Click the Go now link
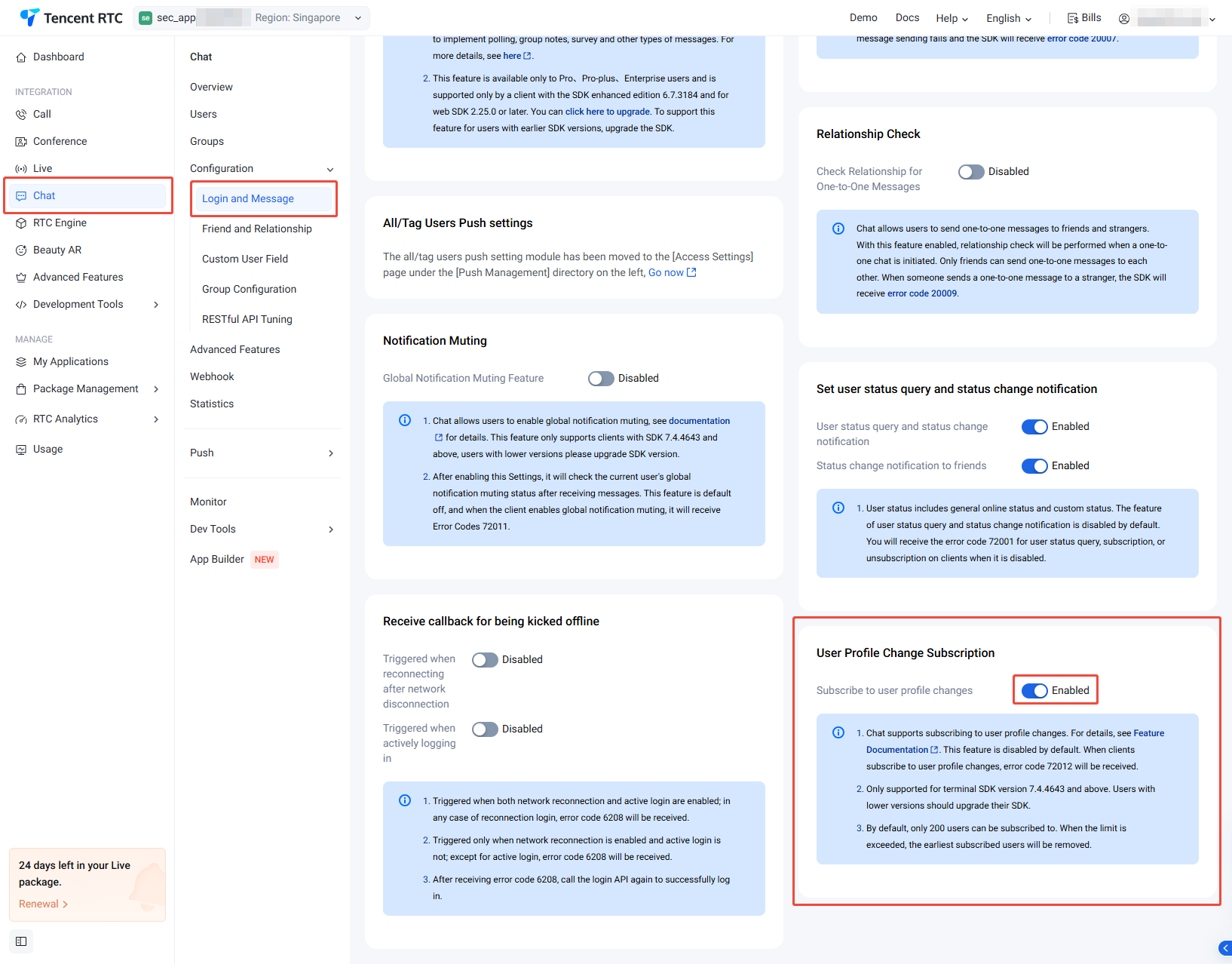Image resolution: width=1232 pixels, height=964 pixels. tap(671, 273)
